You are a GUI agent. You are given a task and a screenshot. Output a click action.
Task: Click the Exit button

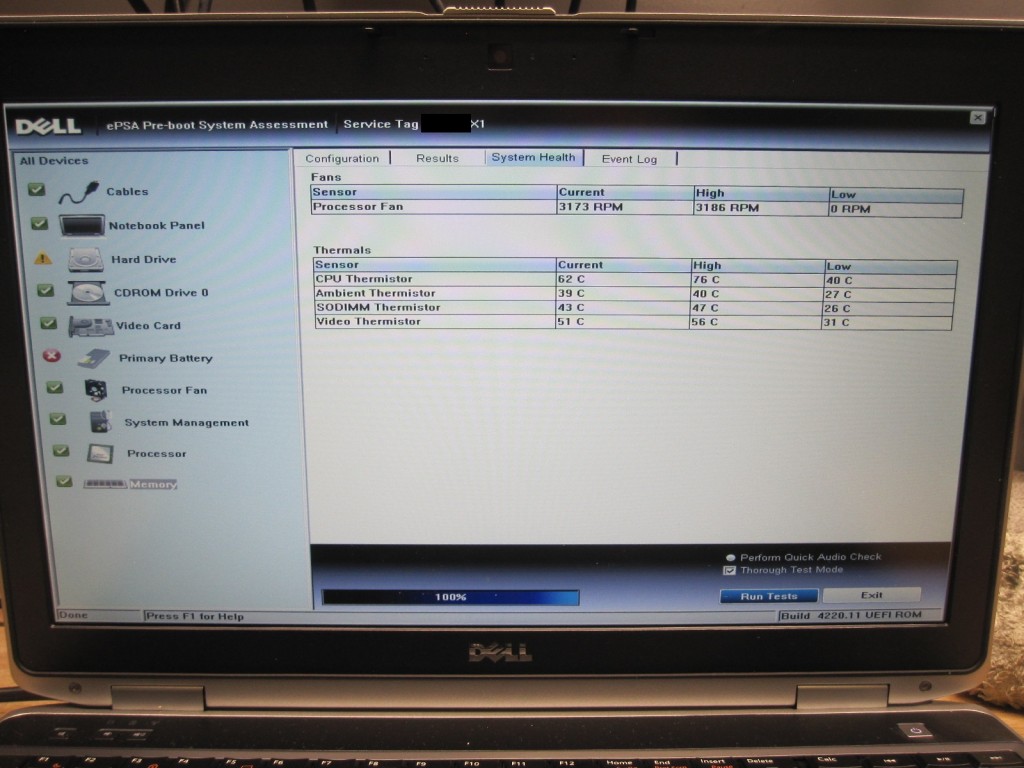(872, 595)
